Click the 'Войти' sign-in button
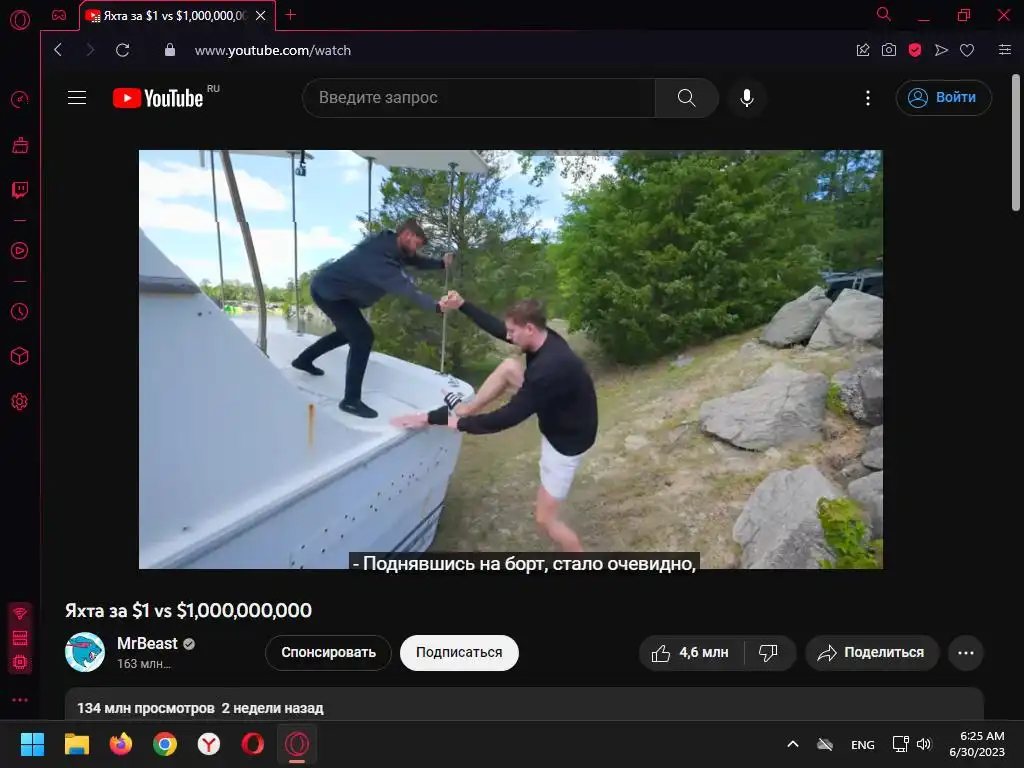This screenshot has width=1024, height=768. [944, 98]
